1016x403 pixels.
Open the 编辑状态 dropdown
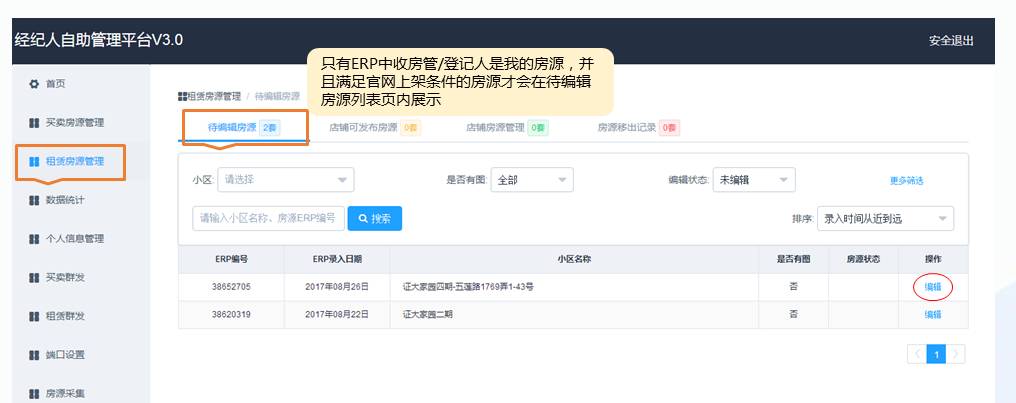pos(753,180)
